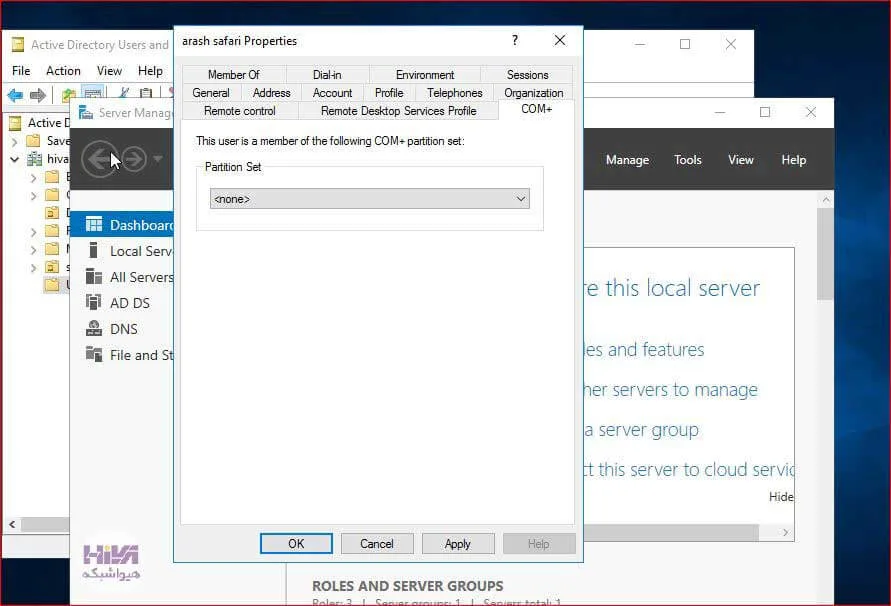This screenshot has width=891, height=606.
Task: Click the Server Manager vertical scrollbar thumb
Action: (826, 254)
